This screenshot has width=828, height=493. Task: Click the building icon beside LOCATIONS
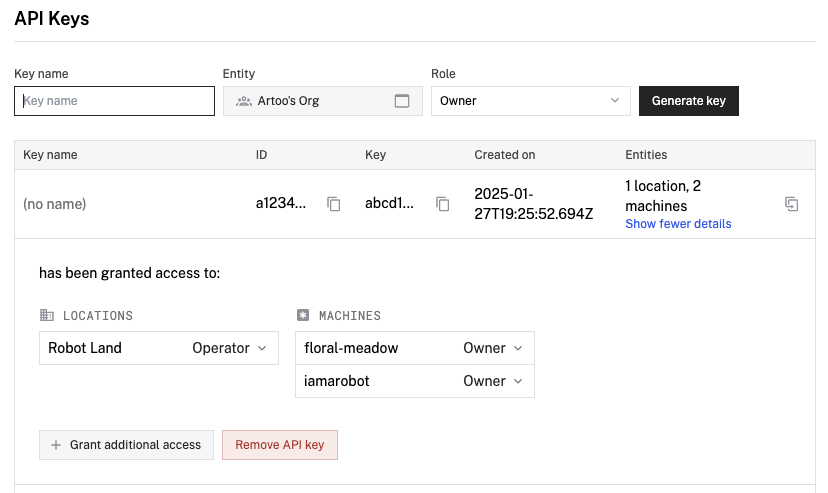tap(47, 315)
